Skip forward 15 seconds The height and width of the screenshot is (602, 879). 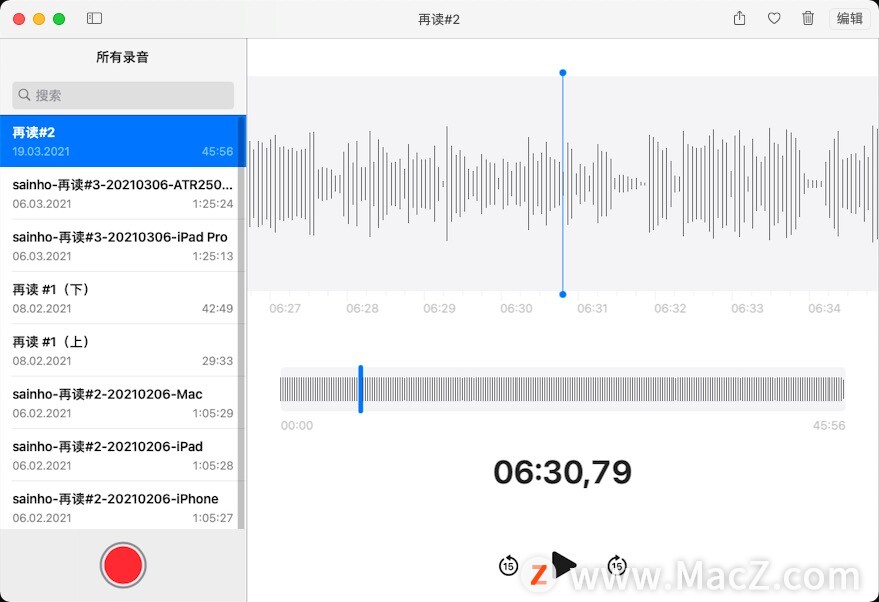point(617,566)
